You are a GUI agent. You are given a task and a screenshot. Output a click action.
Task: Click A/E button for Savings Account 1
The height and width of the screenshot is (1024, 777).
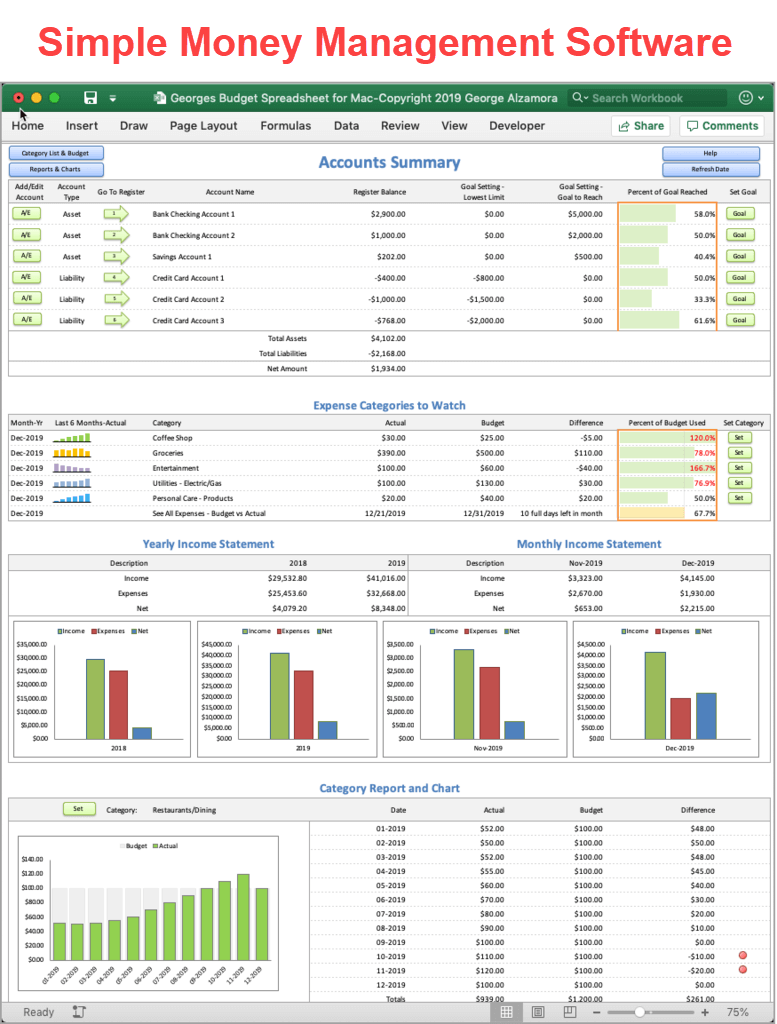[x=26, y=256]
